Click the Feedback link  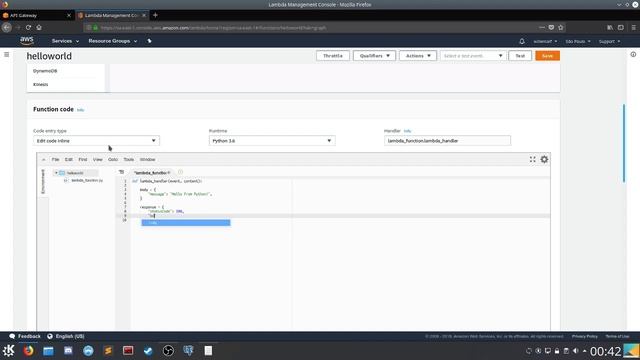tap(25, 336)
